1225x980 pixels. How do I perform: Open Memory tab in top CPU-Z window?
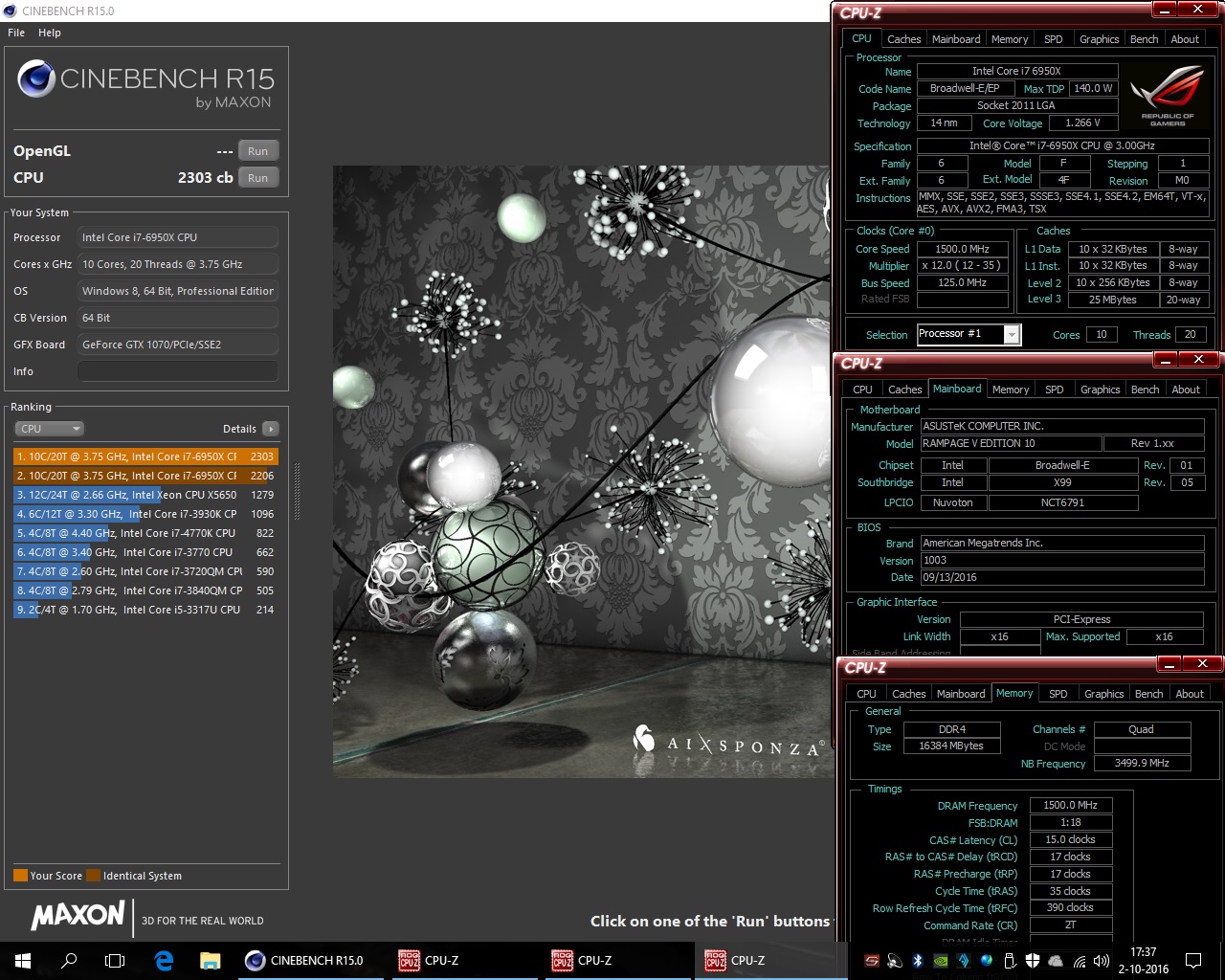[x=1010, y=39]
